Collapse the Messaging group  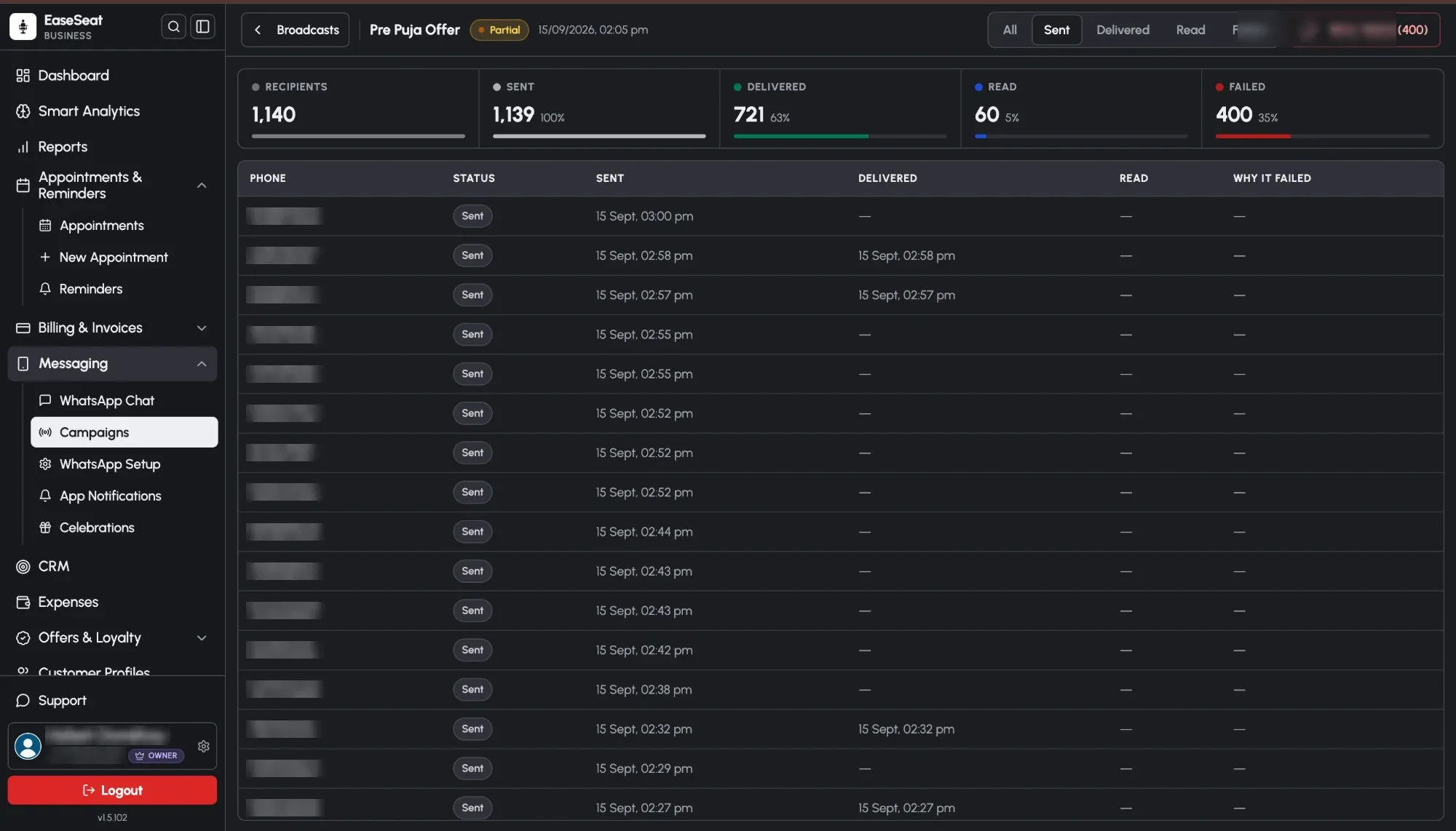202,364
